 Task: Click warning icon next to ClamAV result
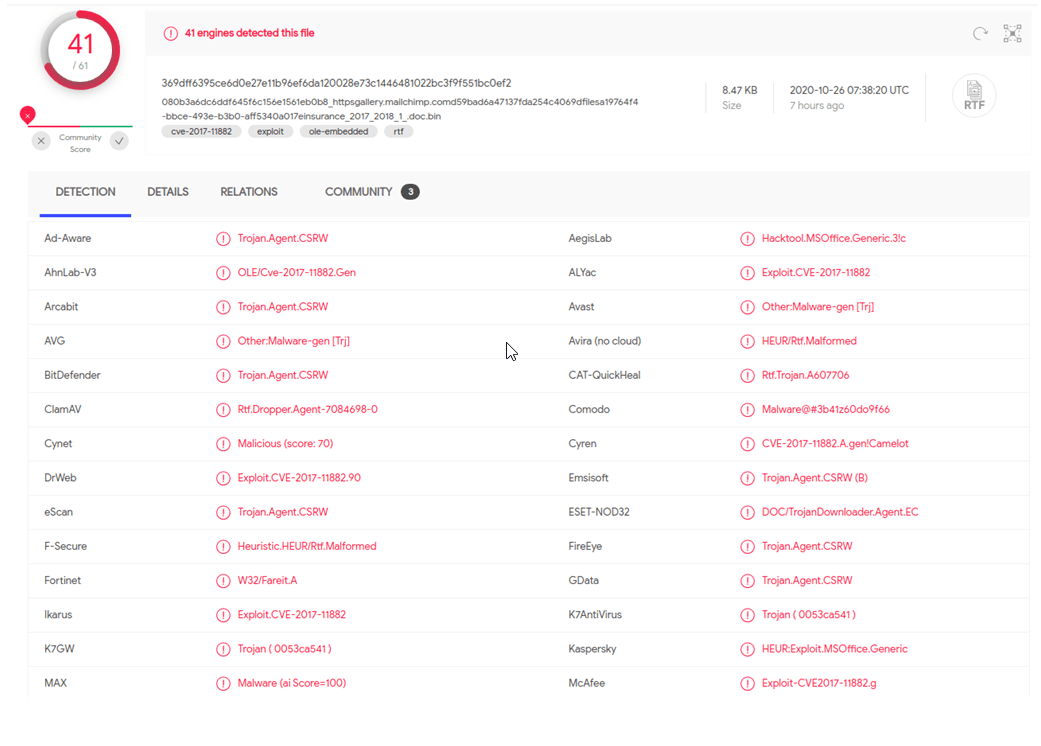pyautogui.click(x=223, y=410)
